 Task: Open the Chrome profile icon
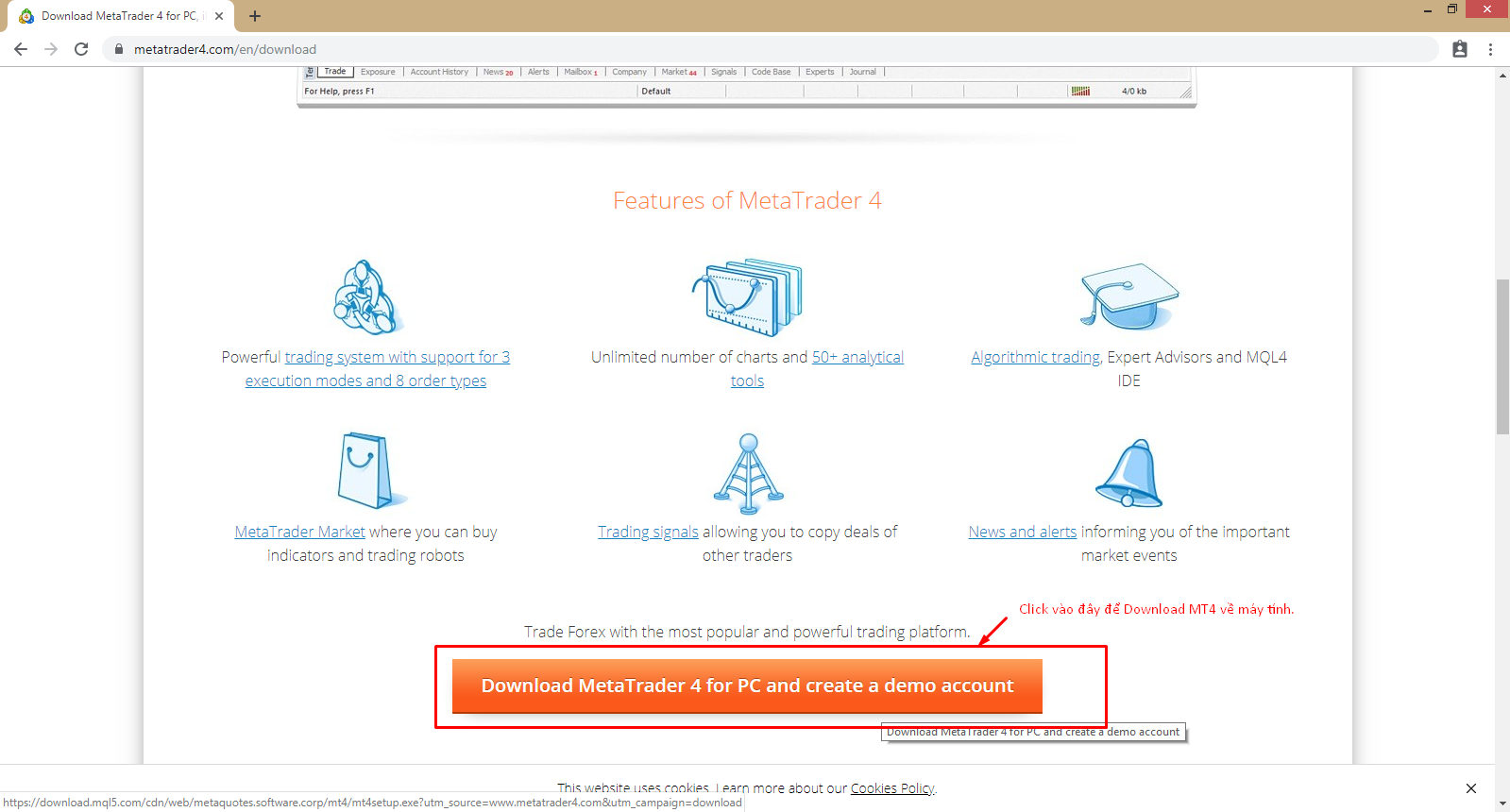1460,49
